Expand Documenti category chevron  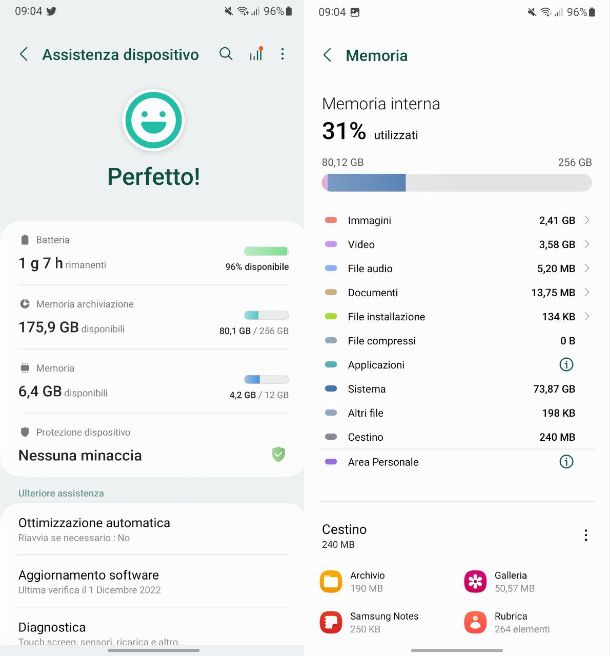click(587, 292)
